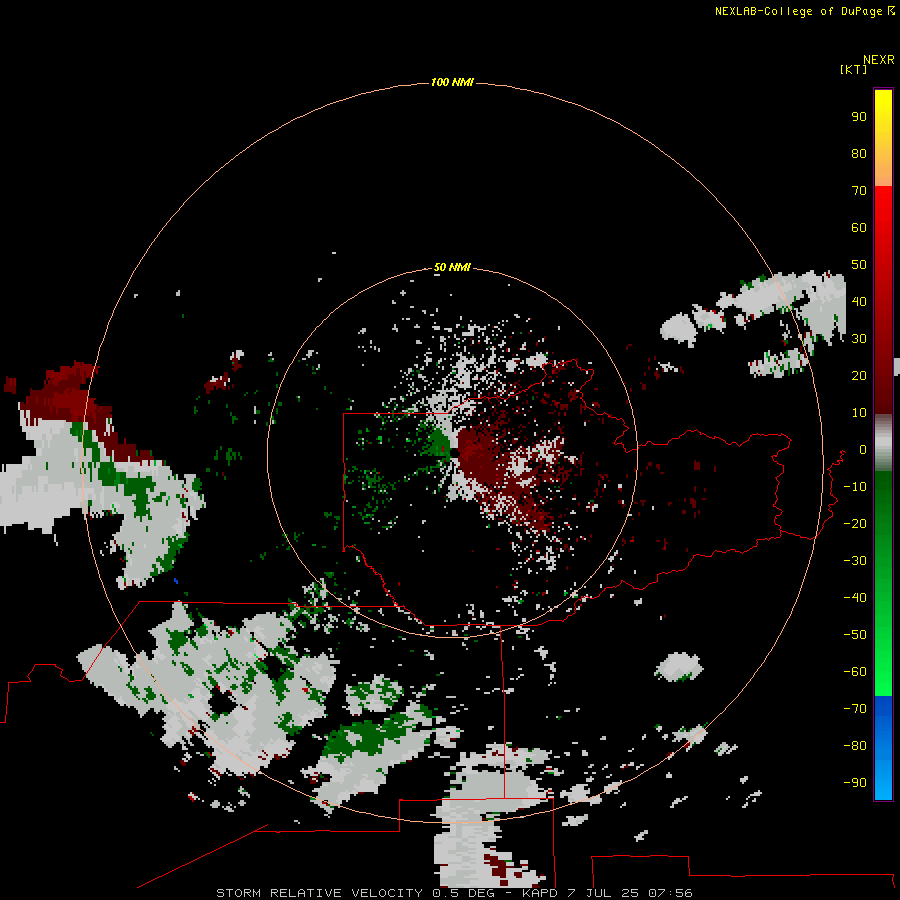Click the -40 value on velocity scale
900x900 pixels.
click(x=855, y=598)
